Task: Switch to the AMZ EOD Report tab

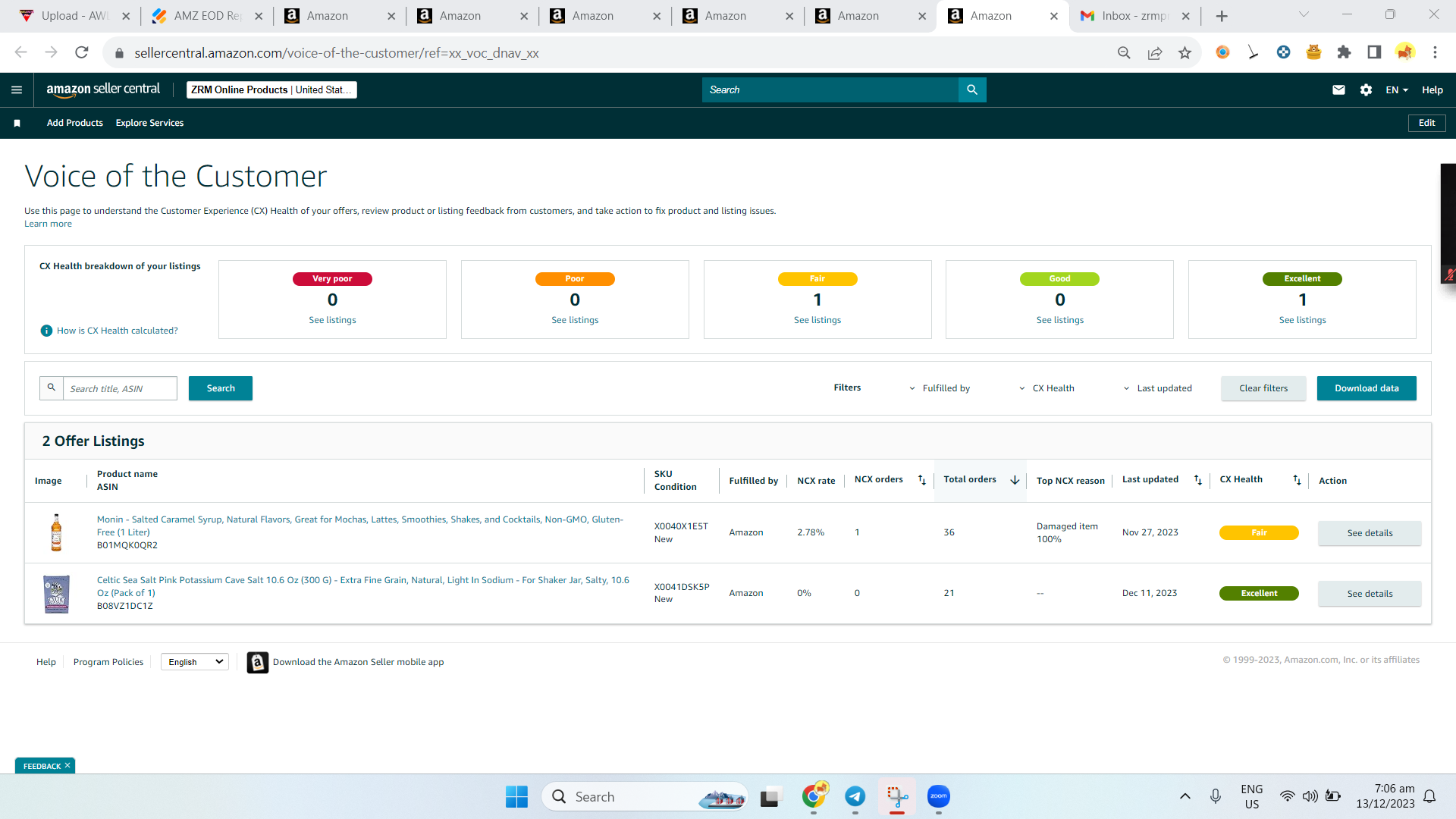Action: pos(208,16)
